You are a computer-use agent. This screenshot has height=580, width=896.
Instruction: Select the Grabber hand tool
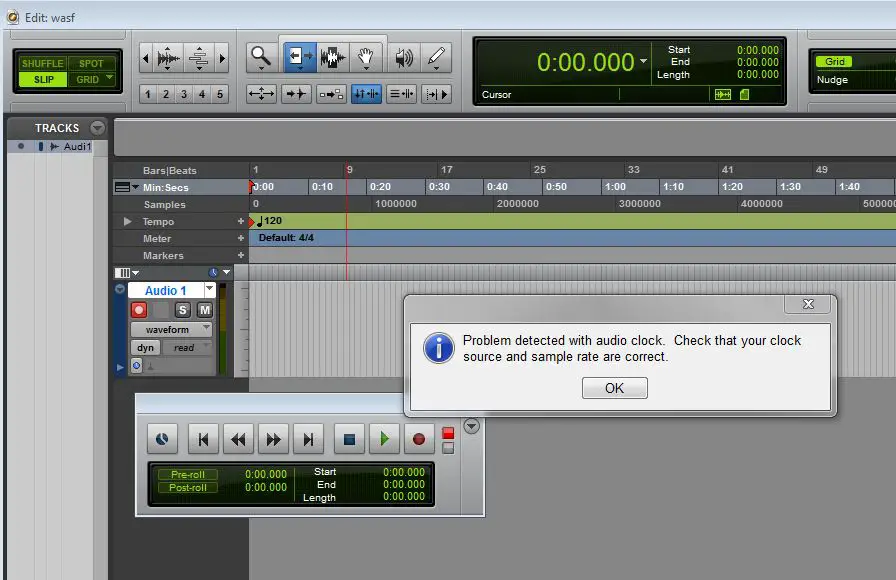point(366,58)
